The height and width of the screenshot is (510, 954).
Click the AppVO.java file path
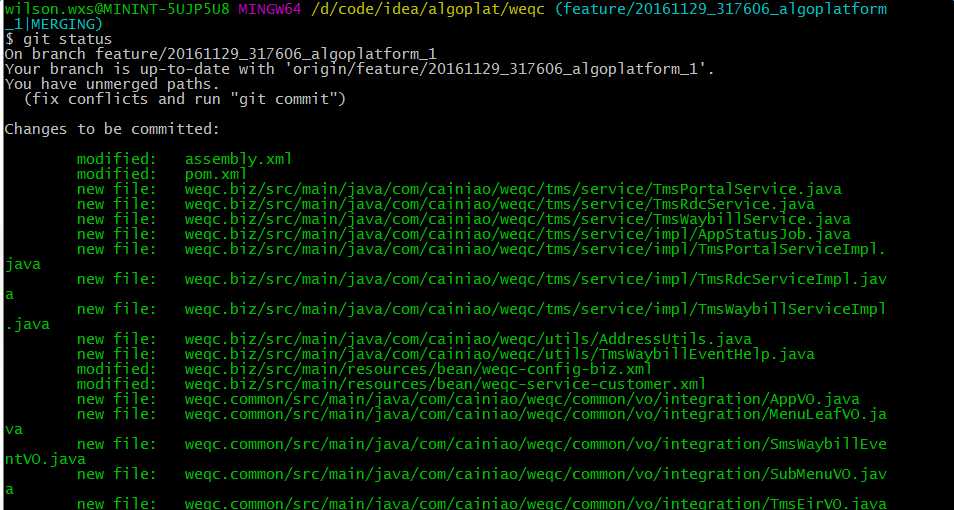point(522,399)
